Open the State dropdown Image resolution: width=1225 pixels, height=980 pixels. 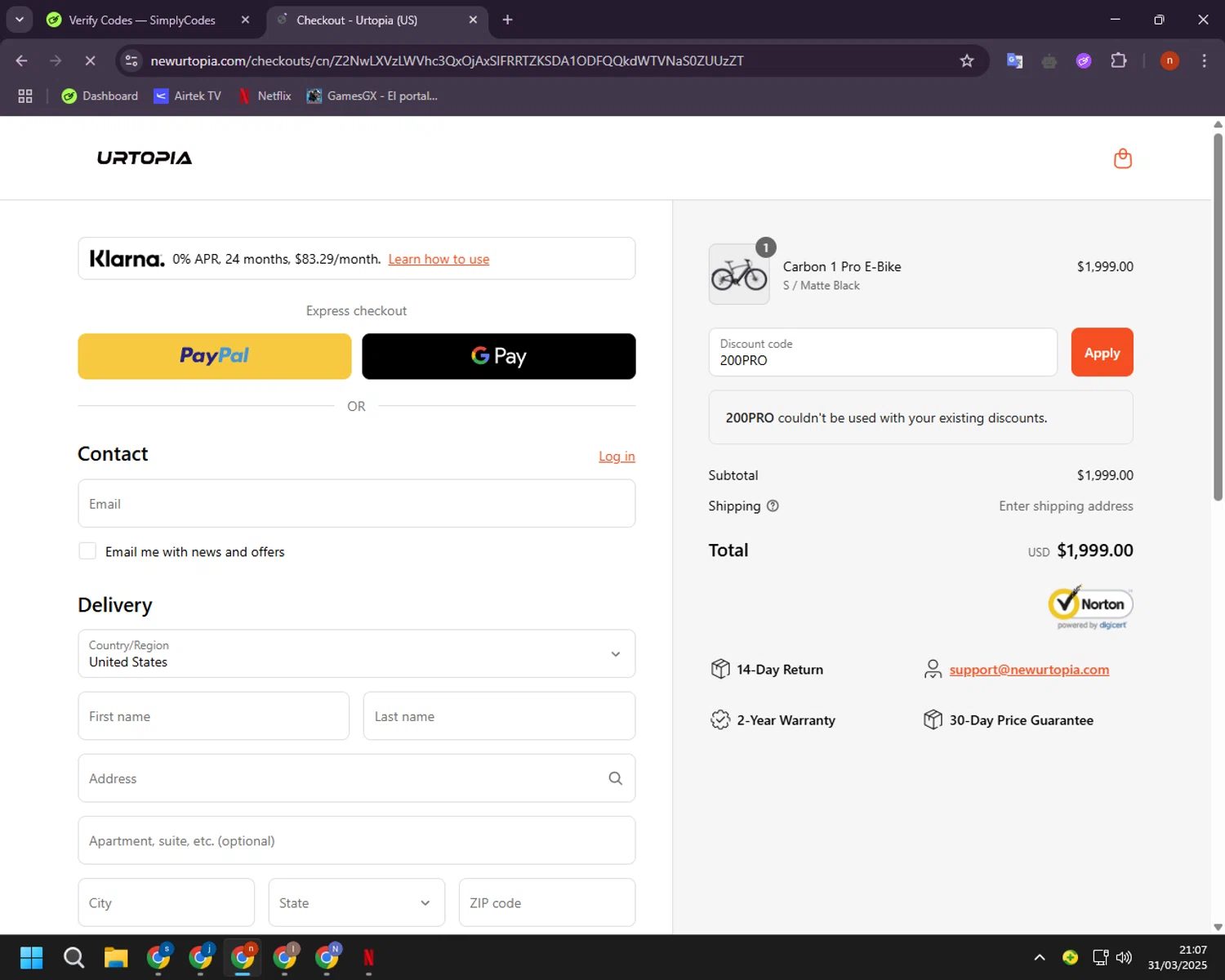tap(357, 902)
